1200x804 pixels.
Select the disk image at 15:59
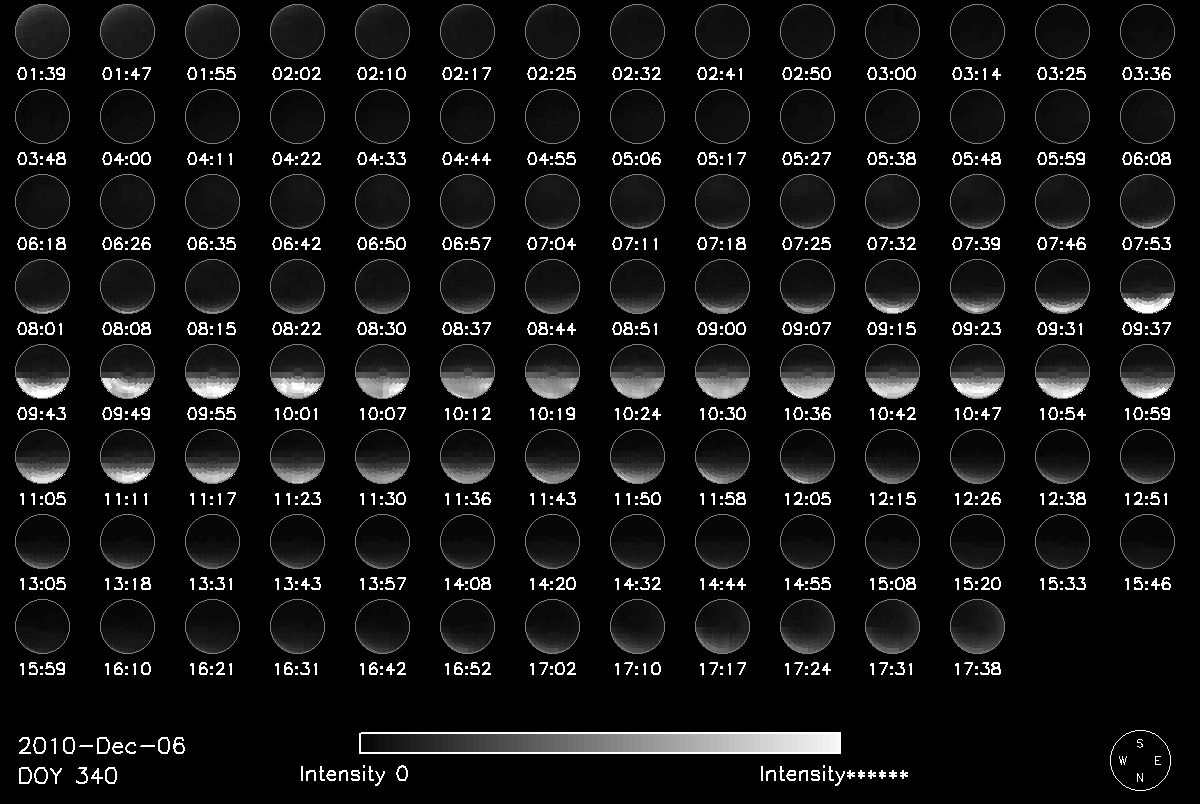click(43, 630)
